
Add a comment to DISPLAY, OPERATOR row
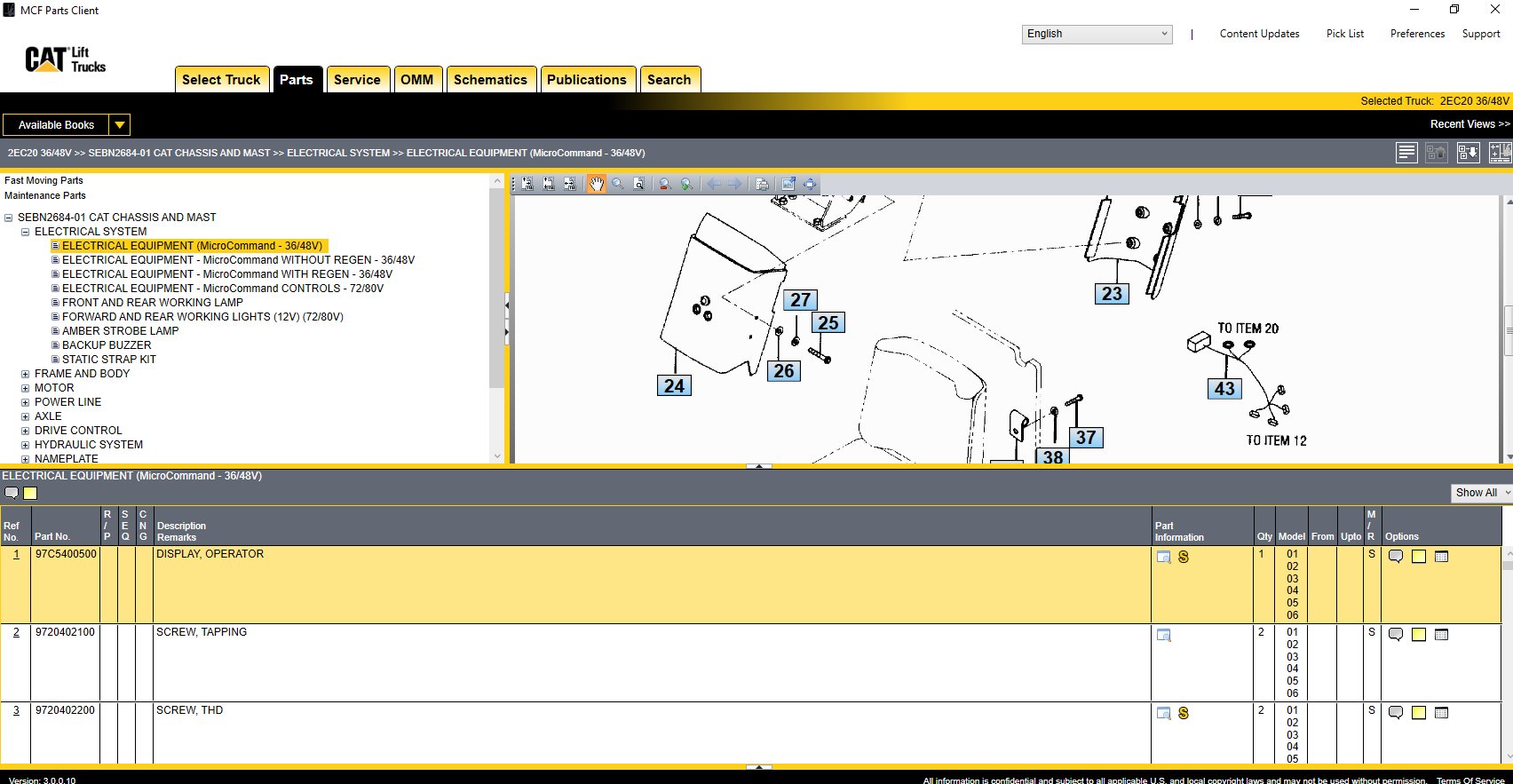pyautogui.click(x=1396, y=557)
